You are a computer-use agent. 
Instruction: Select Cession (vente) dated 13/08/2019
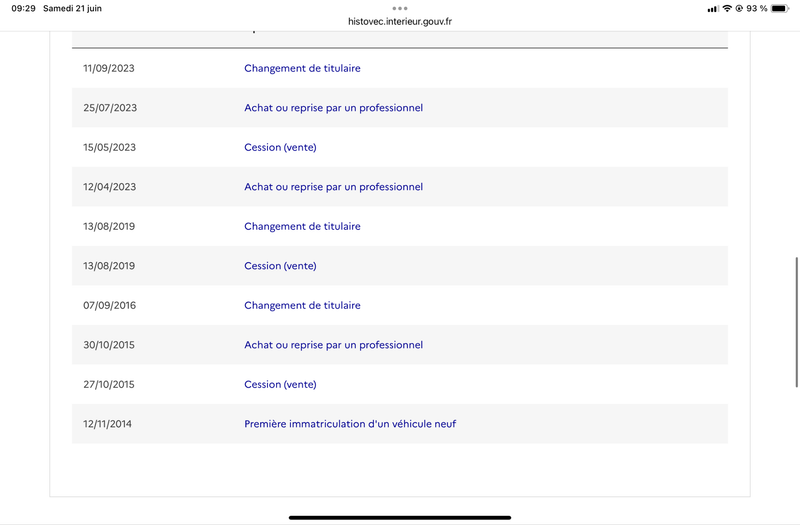(280, 266)
